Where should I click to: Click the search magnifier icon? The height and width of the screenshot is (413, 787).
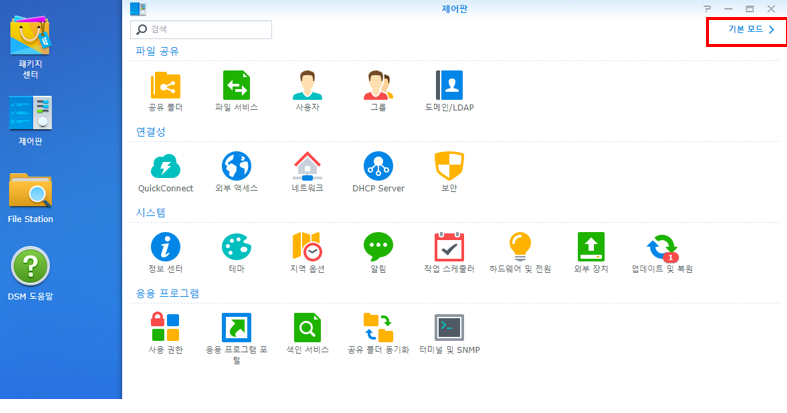pyautogui.click(x=142, y=30)
